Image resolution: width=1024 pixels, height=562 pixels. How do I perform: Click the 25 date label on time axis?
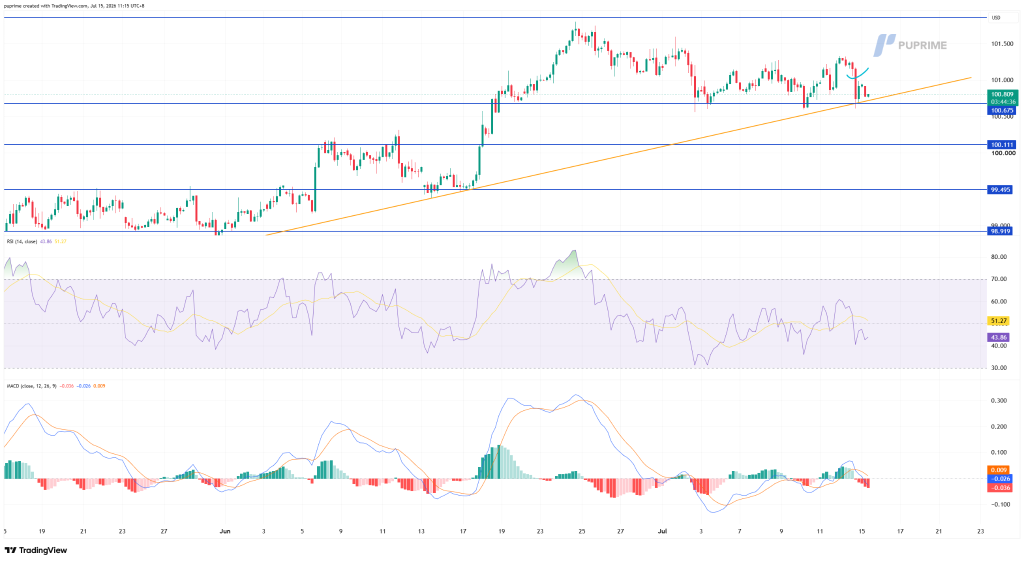point(582,531)
